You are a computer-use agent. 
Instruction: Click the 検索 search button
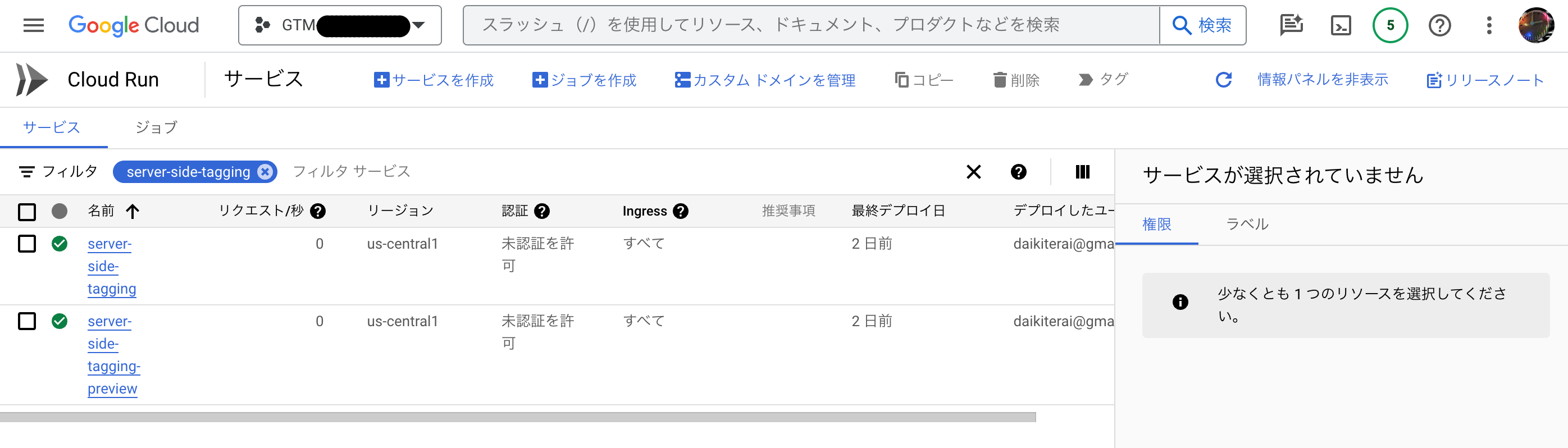(1202, 26)
